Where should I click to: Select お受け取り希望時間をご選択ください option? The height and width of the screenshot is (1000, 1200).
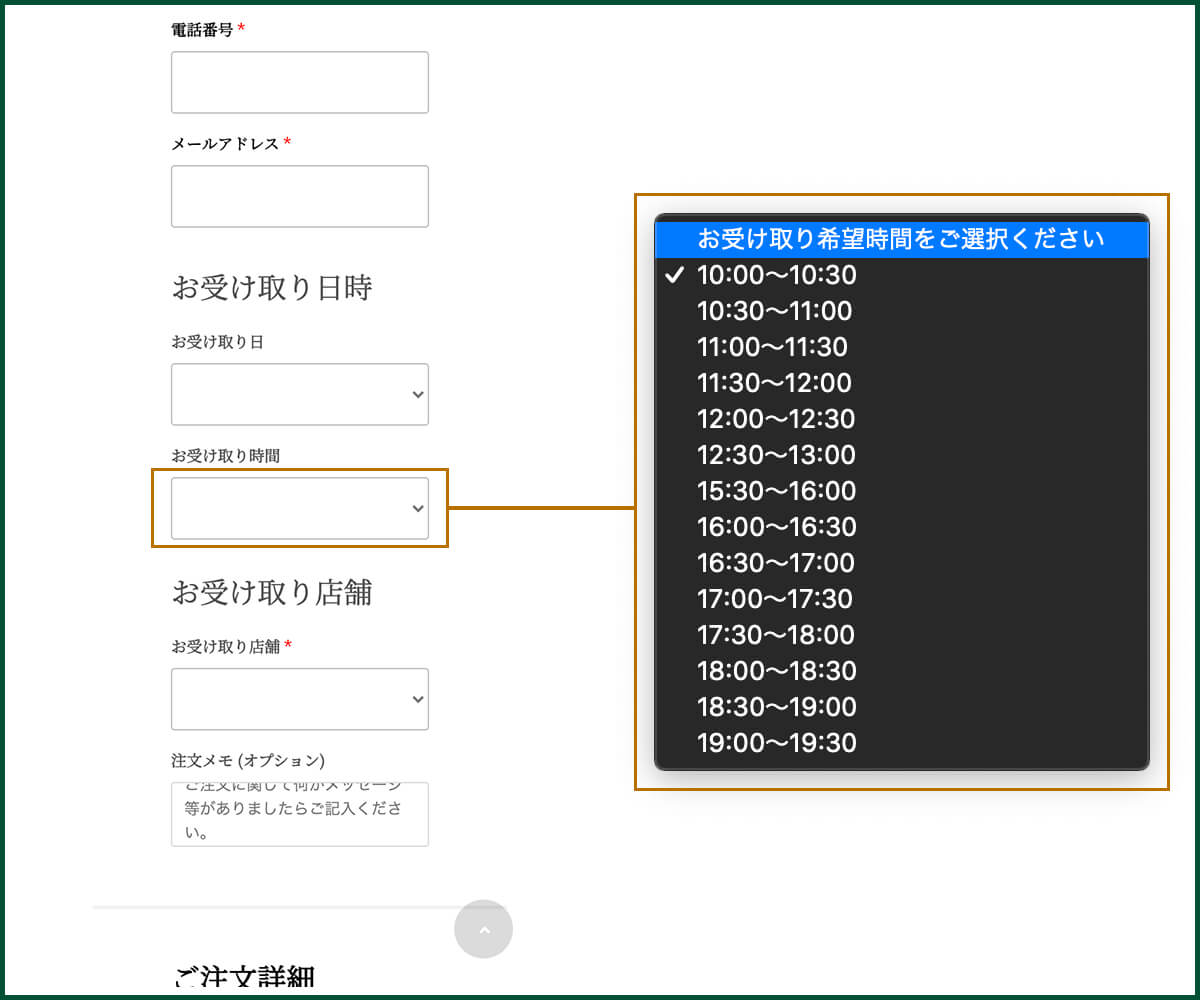pos(900,239)
